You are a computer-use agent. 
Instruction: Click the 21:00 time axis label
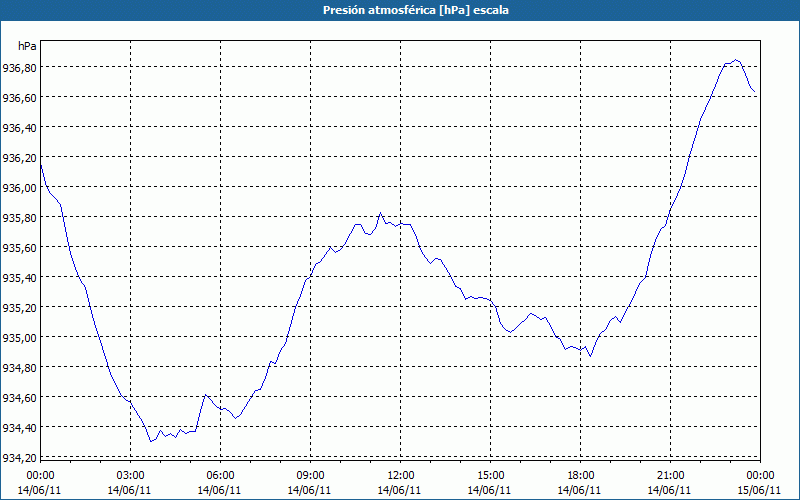pyautogui.click(x=670, y=476)
